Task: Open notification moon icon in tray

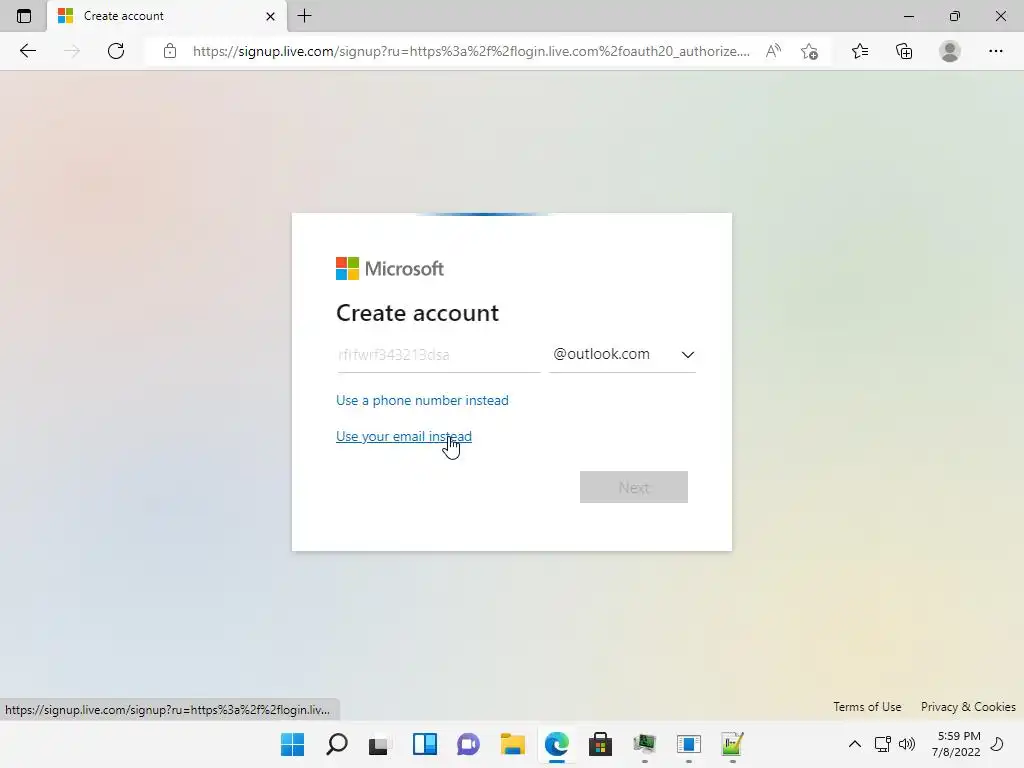Action: tap(997, 744)
